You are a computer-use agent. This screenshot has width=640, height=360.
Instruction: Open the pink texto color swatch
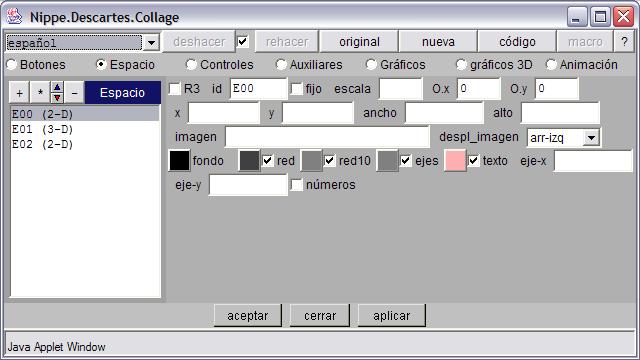click(x=455, y=160)
